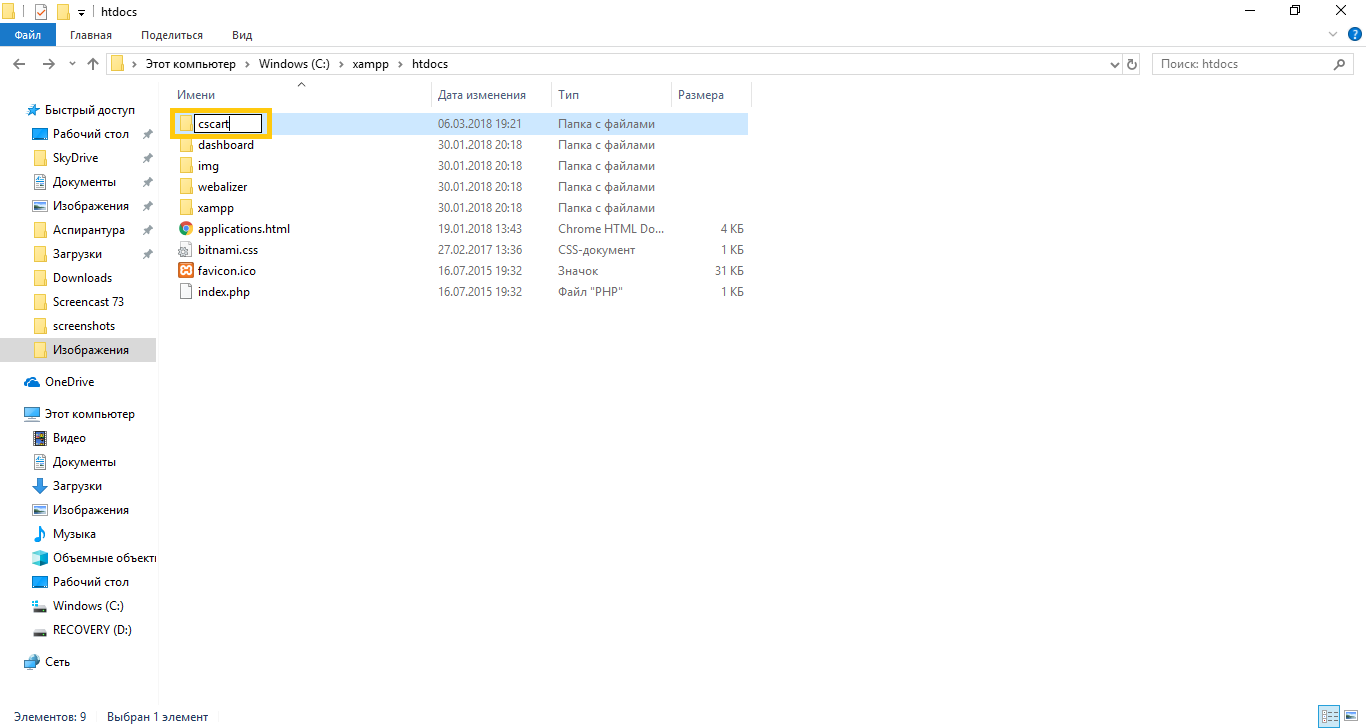Click Быстрый доступ star icon
The image size is (1366, 728).
[x=32, y=110]
